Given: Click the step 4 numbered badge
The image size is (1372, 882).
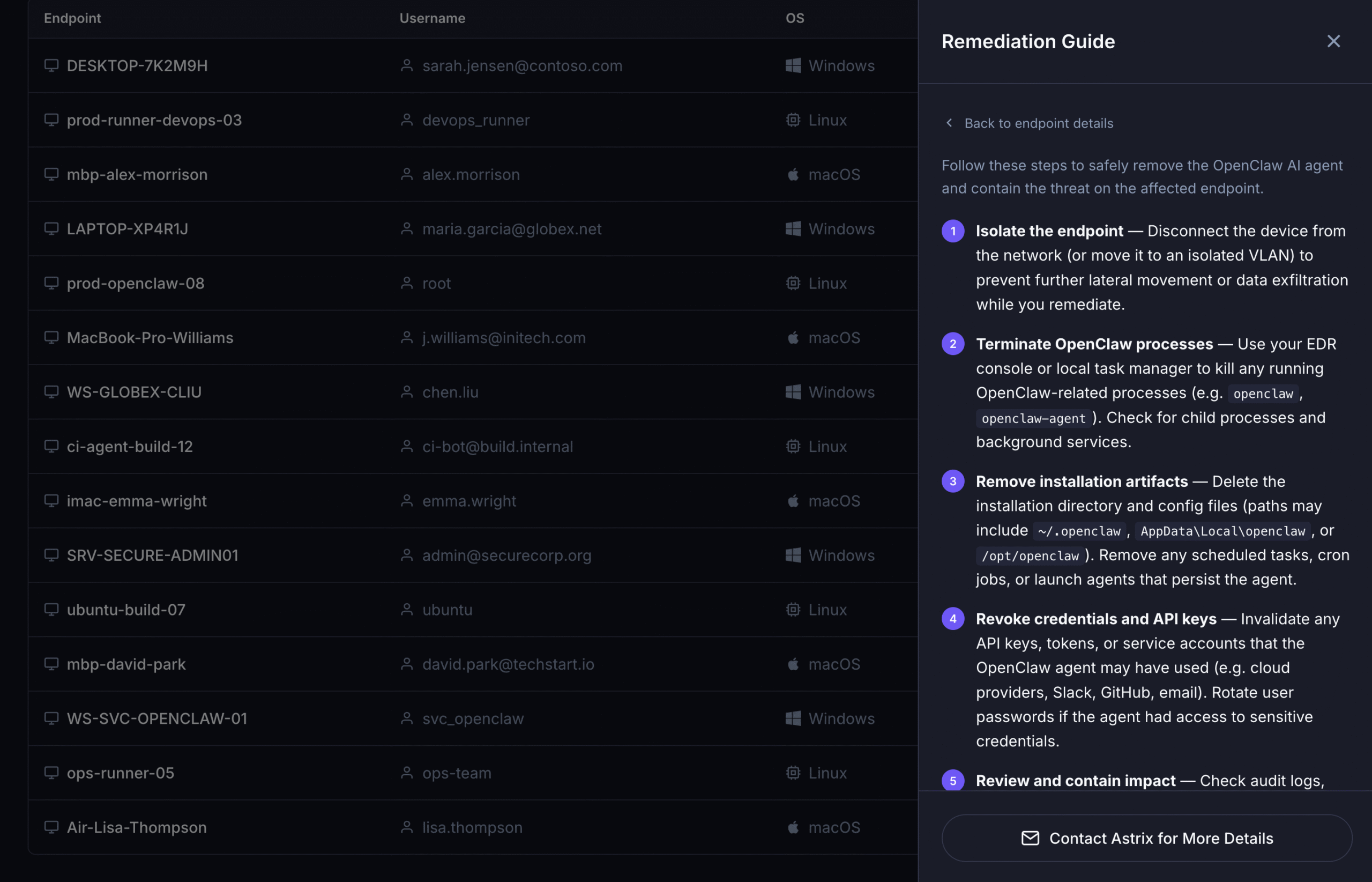Looking at the screenshot, I should (952, 619).
